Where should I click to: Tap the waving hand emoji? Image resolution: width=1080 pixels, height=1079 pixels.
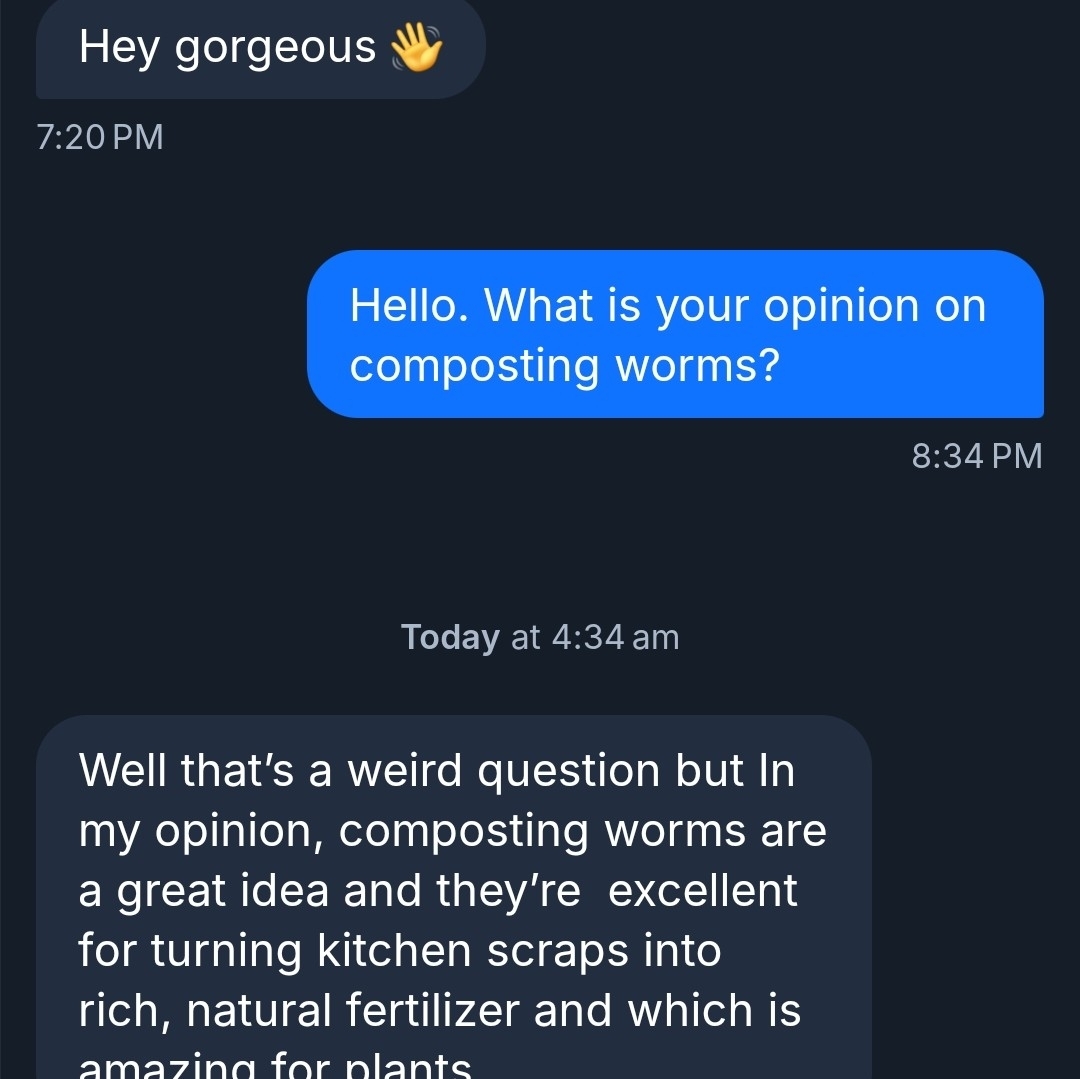[415, 47]
